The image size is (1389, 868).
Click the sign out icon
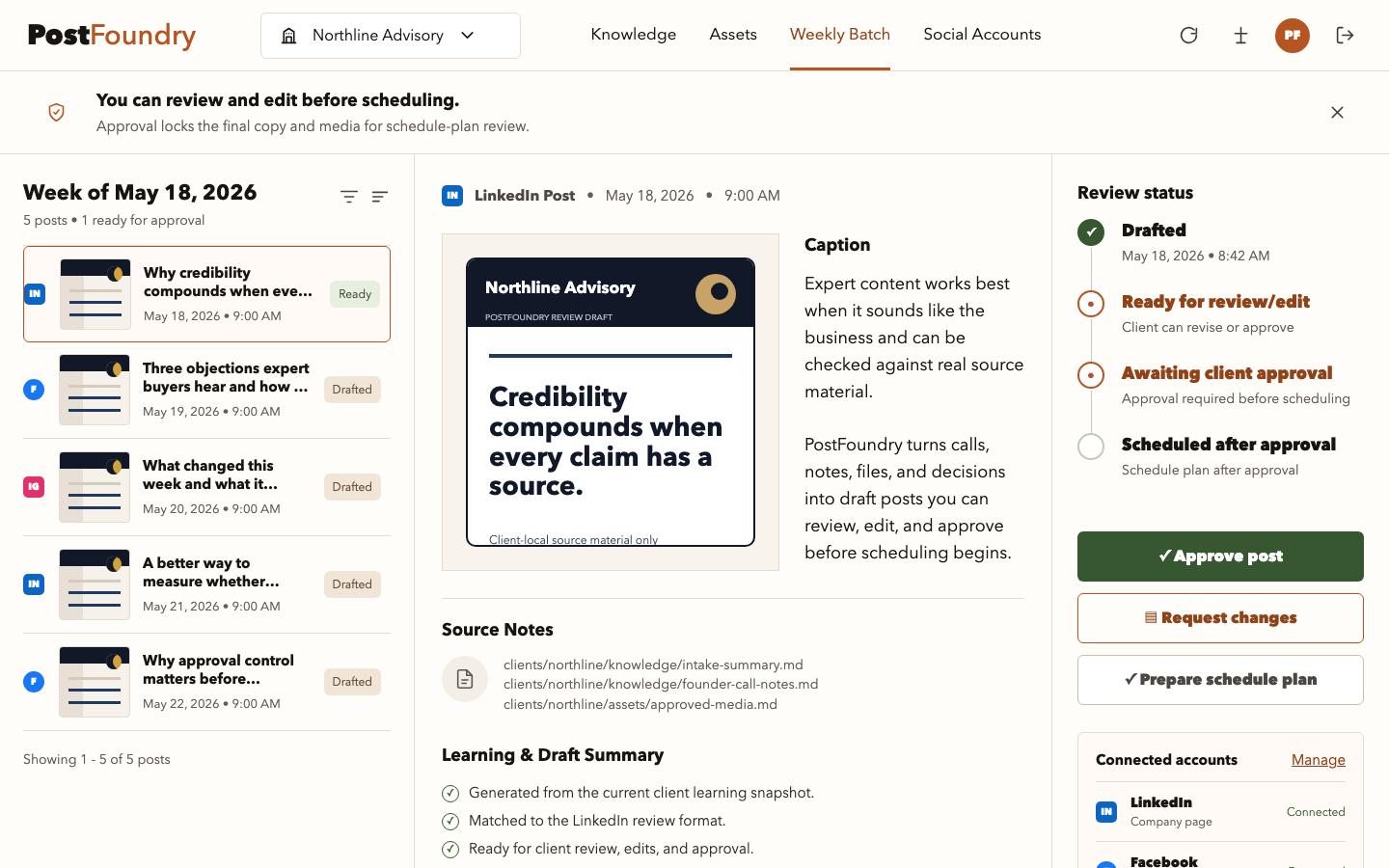1345,36
